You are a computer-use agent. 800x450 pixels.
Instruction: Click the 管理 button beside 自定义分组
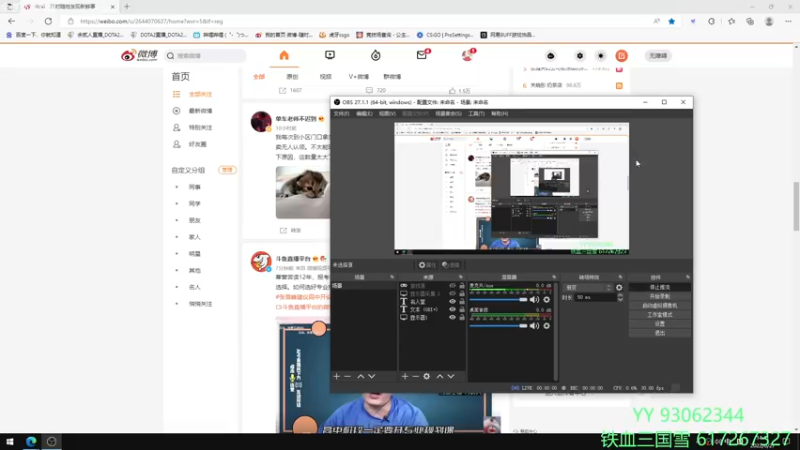[227, 170]
